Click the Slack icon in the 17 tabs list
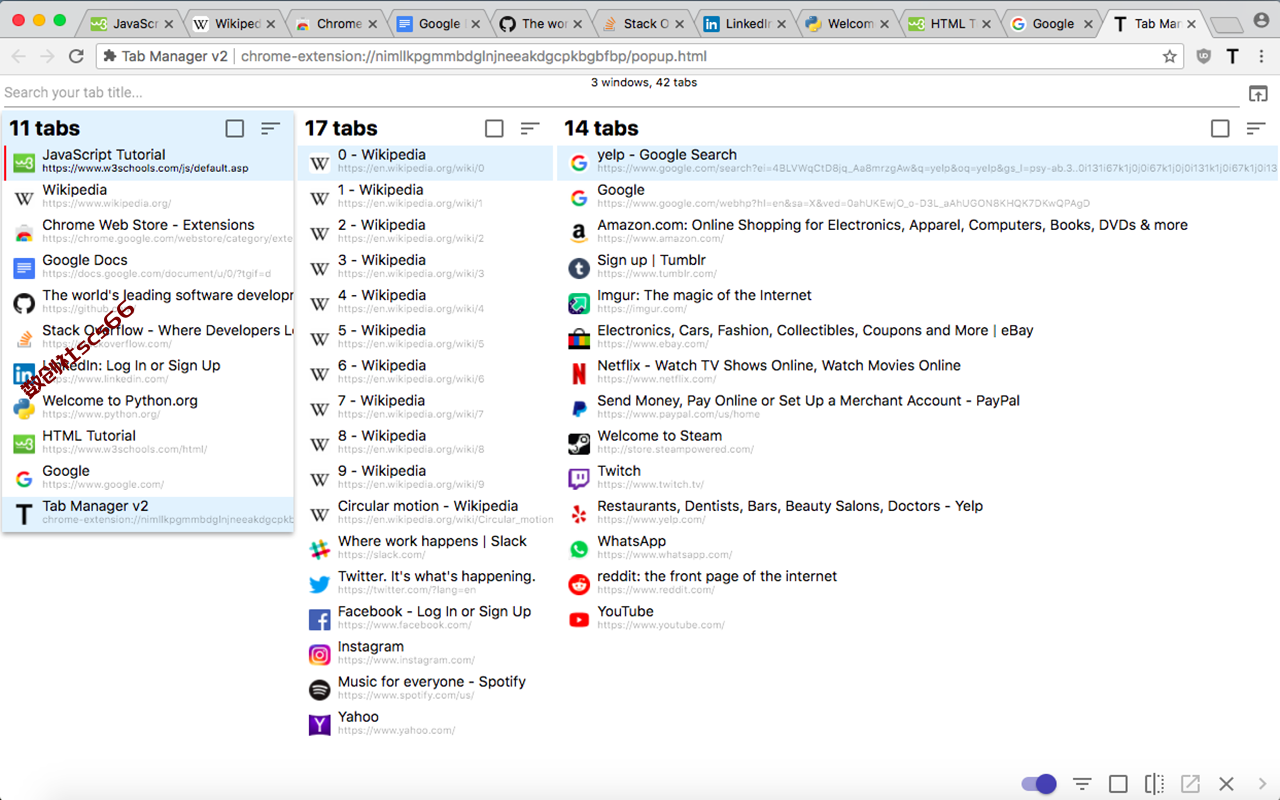Viewport: 1280px width, 800px height. tap(319, 549)
